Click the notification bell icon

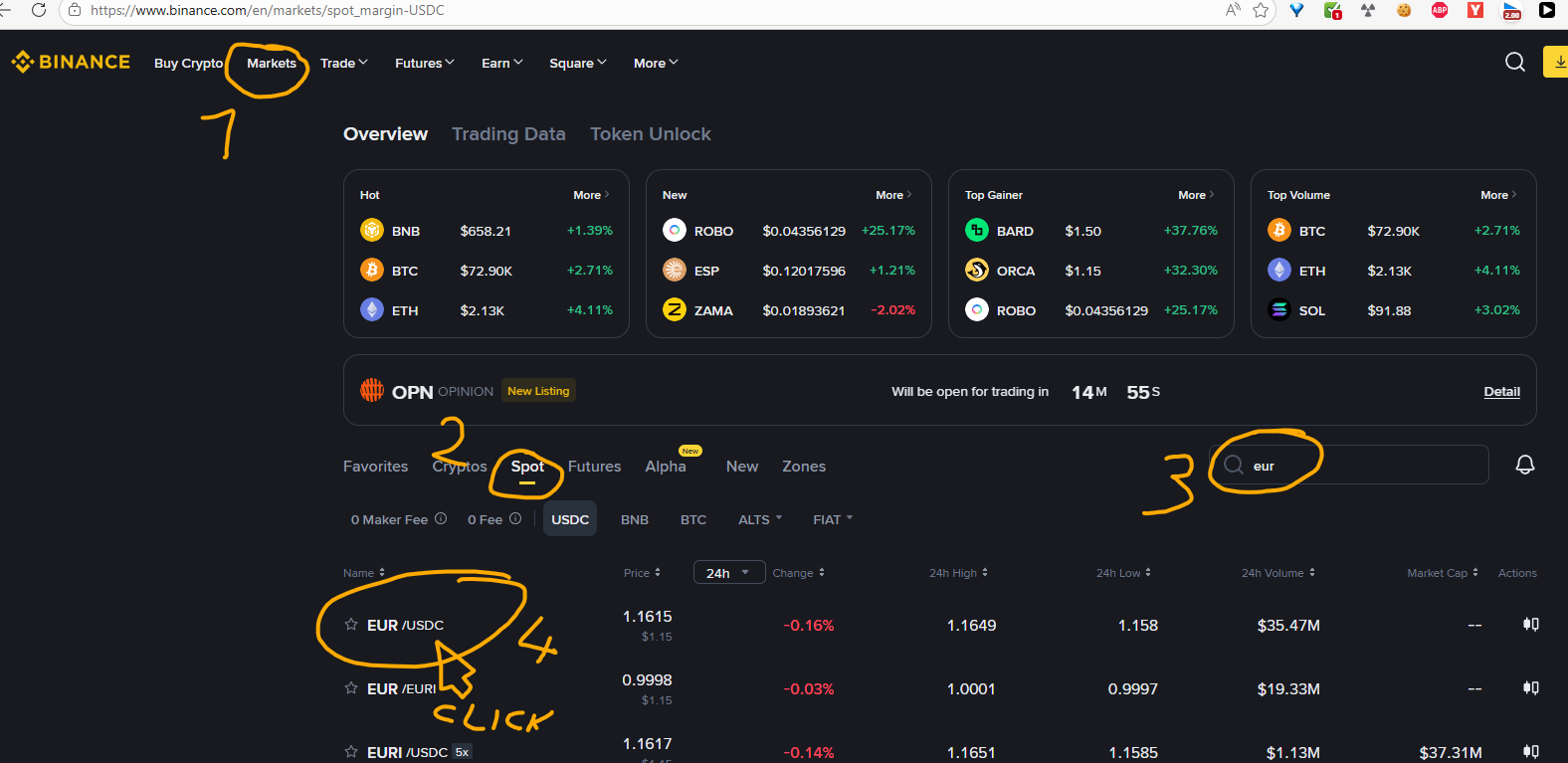click(x=1524, y=465)
